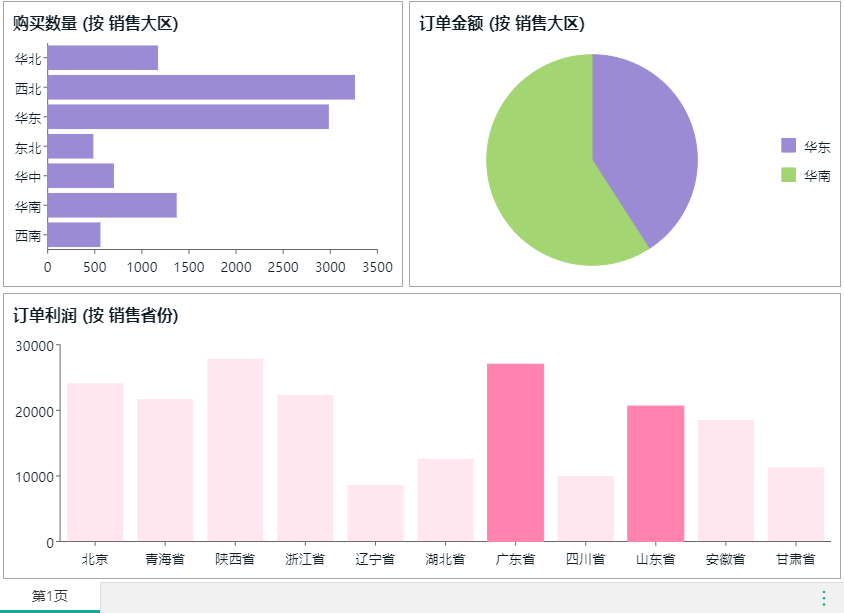The width and height of the screenshot is (844, 613).
Task: Open the vertical three-dot menu at bottom right
Action: (x=823, y=598)
